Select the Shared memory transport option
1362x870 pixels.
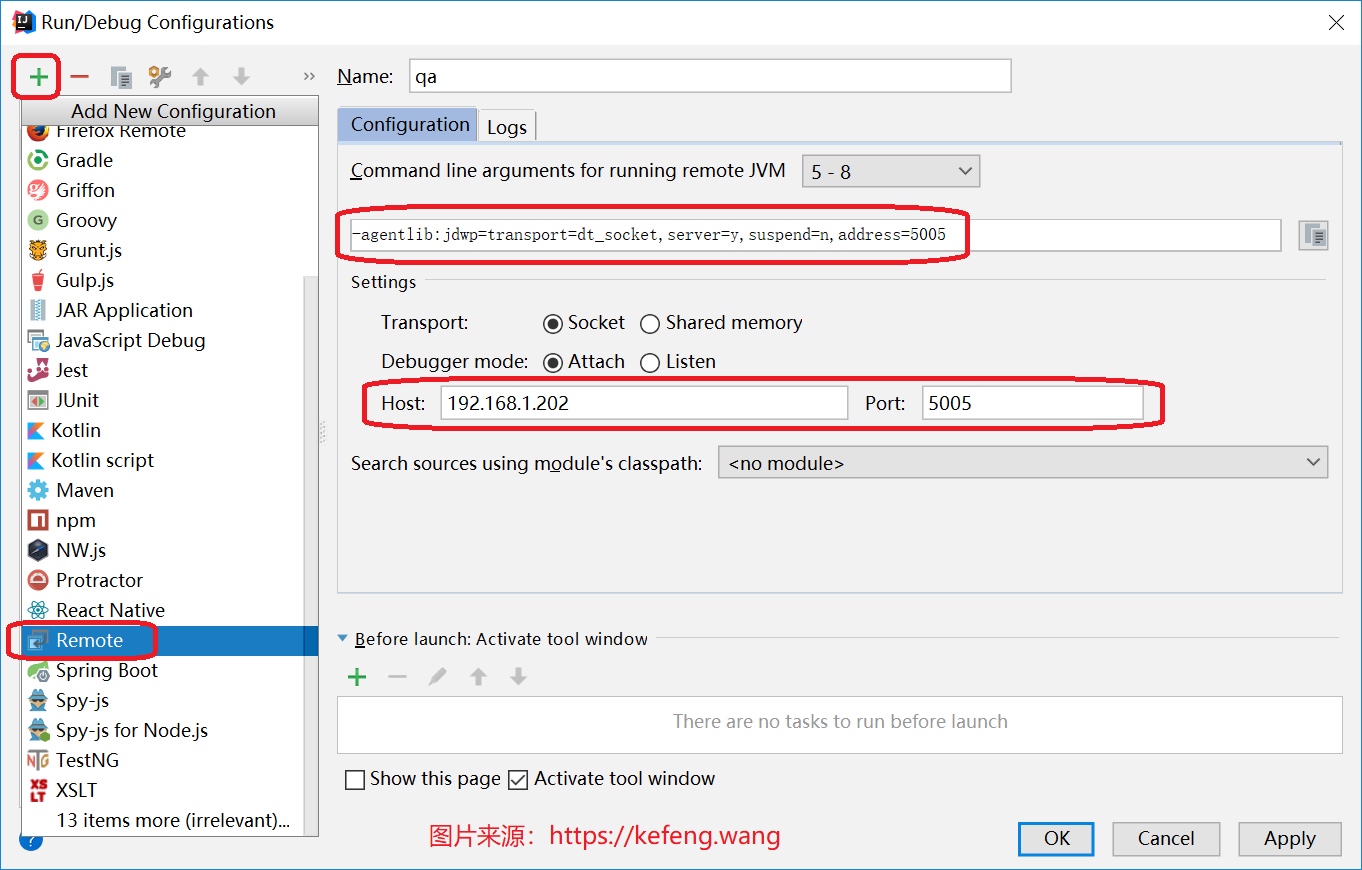pos(650,324)
